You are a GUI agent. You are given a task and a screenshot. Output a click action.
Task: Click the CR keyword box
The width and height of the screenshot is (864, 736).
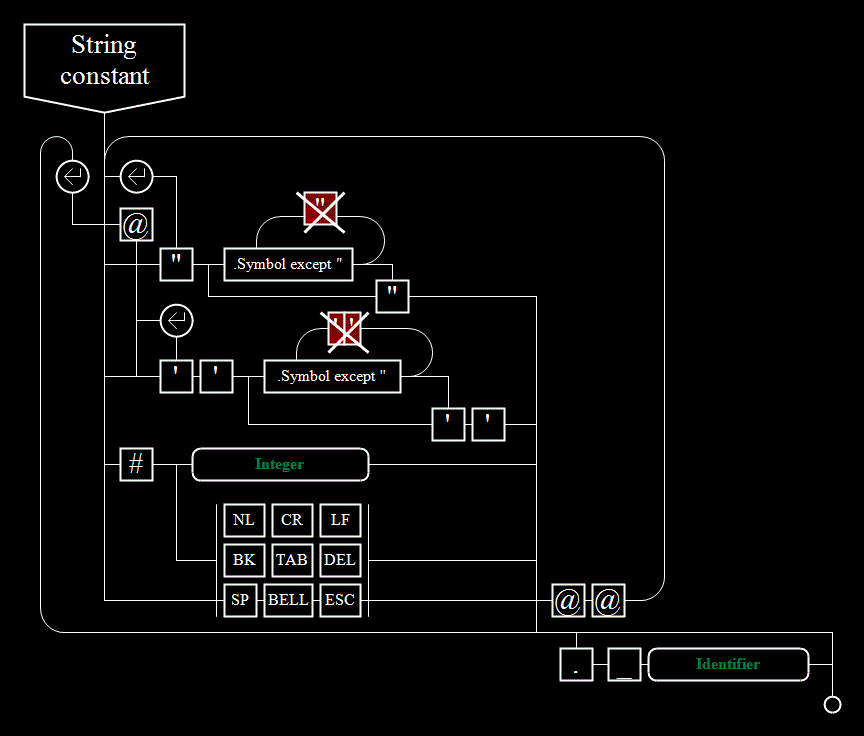point(292,520)
